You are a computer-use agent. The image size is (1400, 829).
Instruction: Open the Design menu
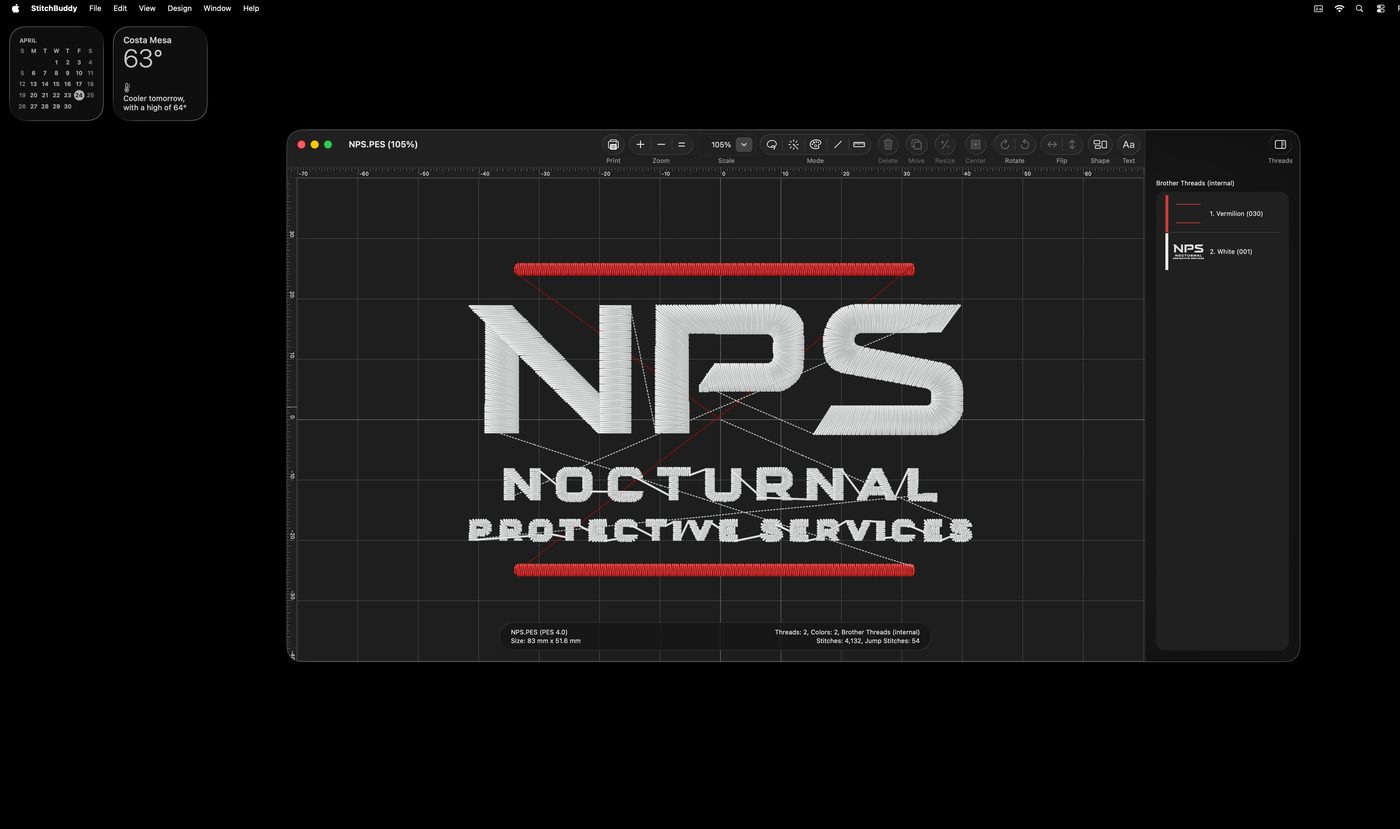click(x=179, y=8)
